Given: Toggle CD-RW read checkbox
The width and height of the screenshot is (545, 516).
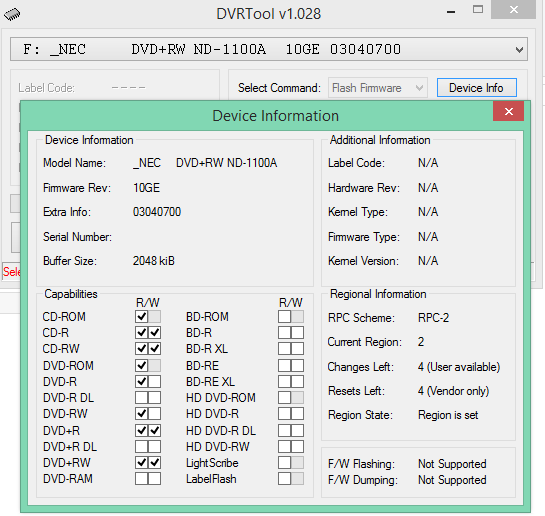Looking at the screenshot, I should pos(141,349).
